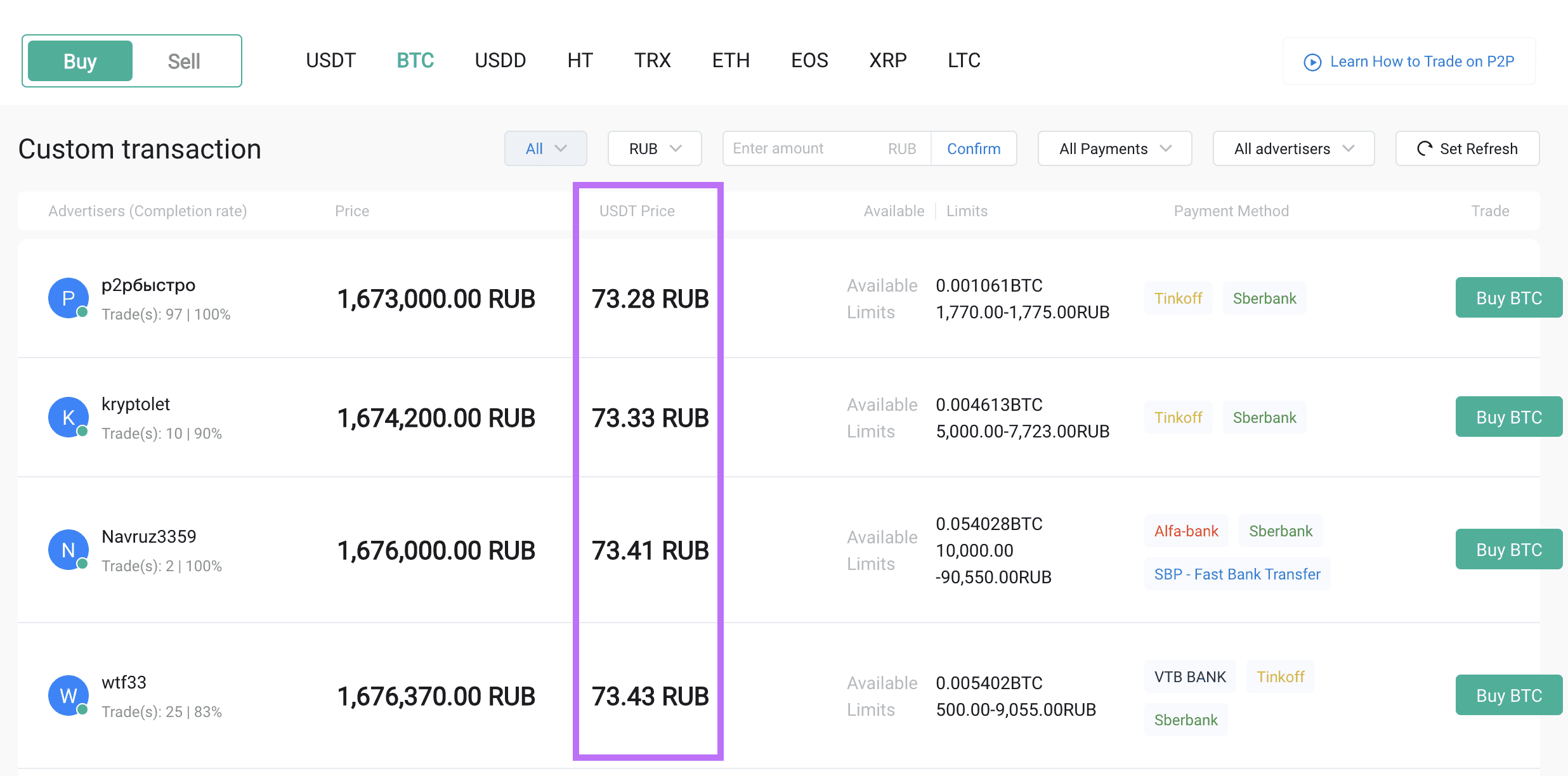Click price 1,676,370.00 RUB
The height and width of the screenshot is (776, 1568).
coord(436,696)
